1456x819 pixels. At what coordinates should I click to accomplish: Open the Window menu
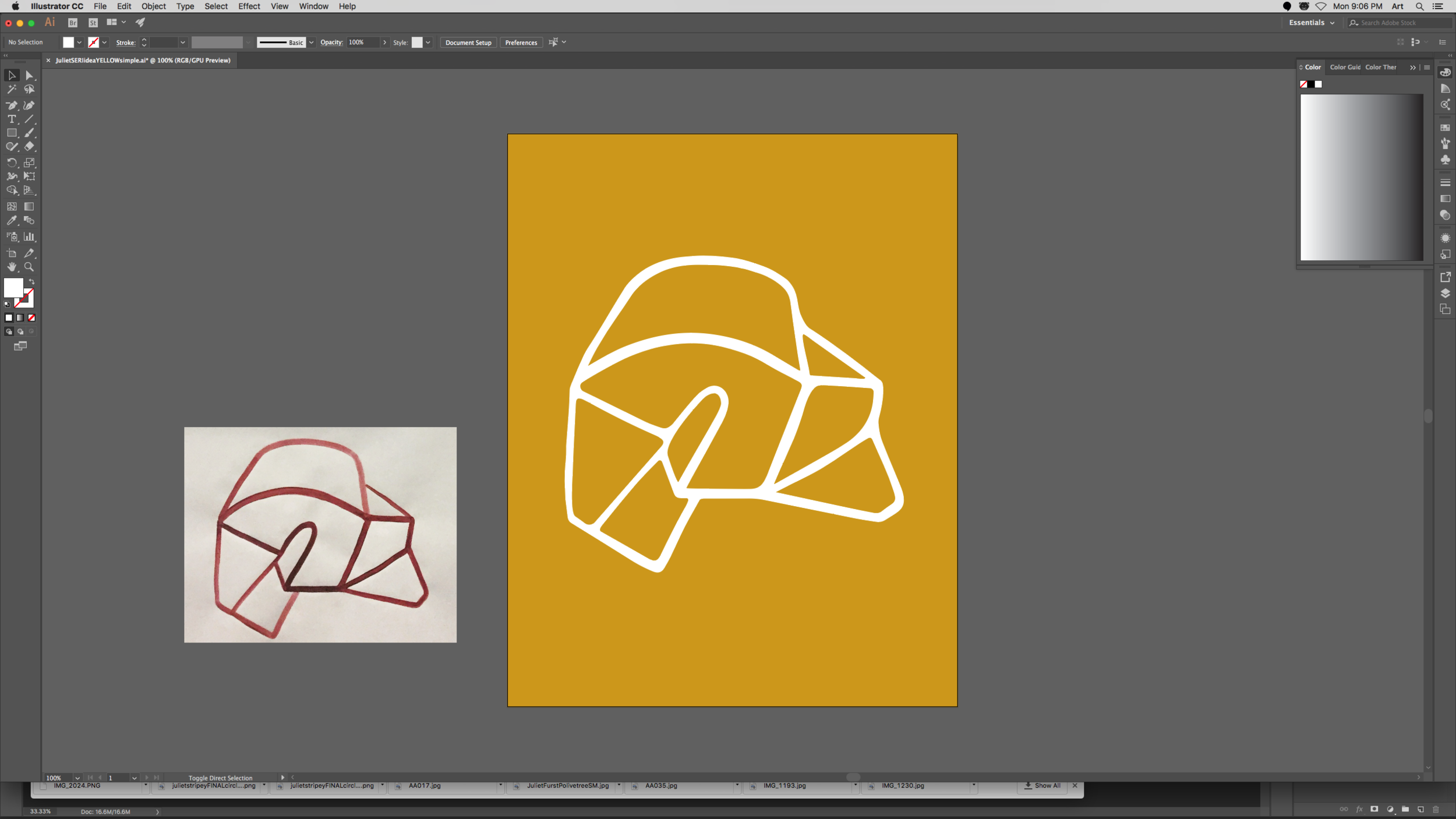click(x=313, y=6)
